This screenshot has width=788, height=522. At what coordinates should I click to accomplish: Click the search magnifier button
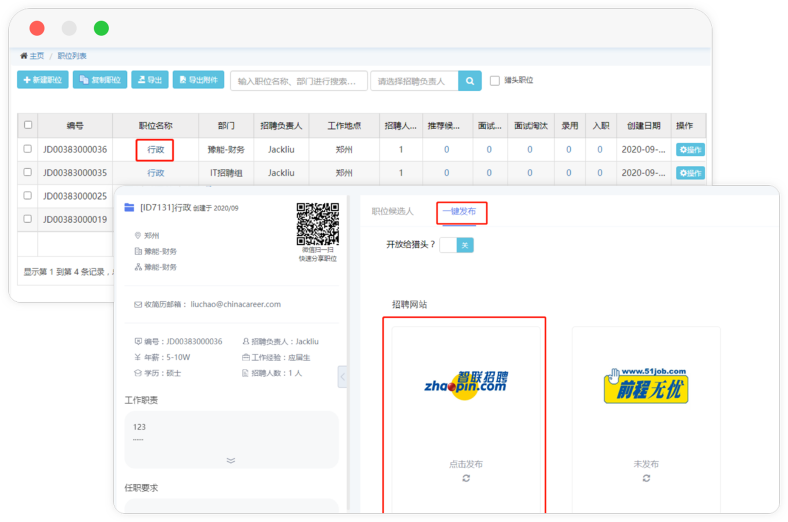pos(470,81)
